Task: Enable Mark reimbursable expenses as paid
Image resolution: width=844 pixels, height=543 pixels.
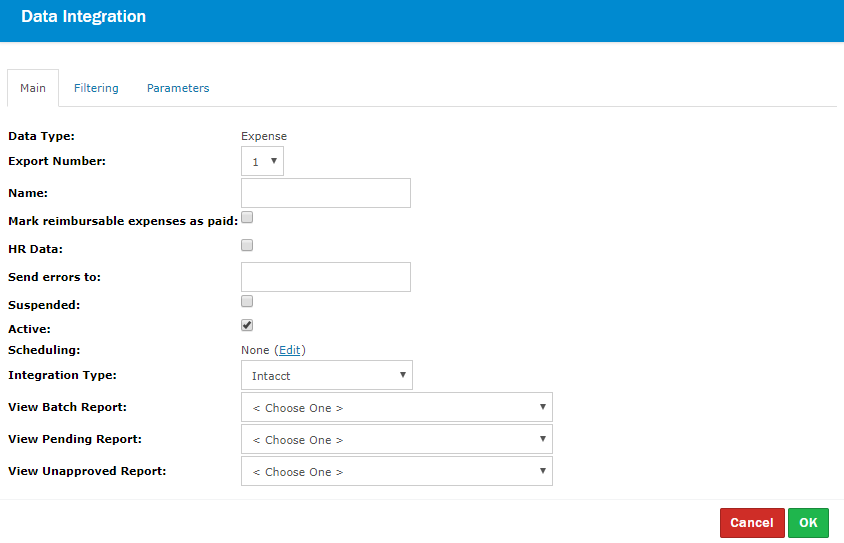Action: pos(247,217)
